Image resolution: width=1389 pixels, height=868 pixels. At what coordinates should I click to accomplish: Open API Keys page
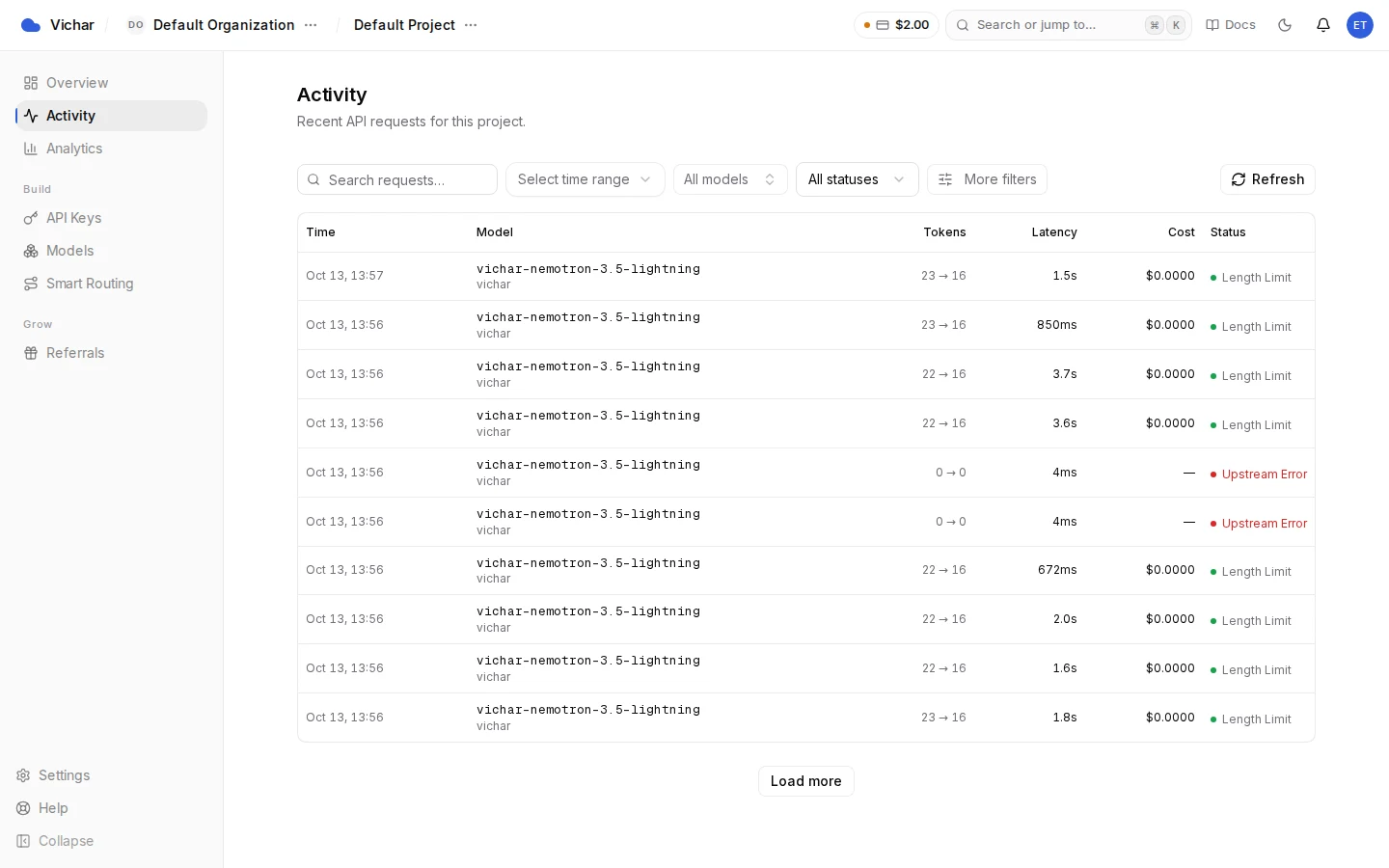[111, 218]
